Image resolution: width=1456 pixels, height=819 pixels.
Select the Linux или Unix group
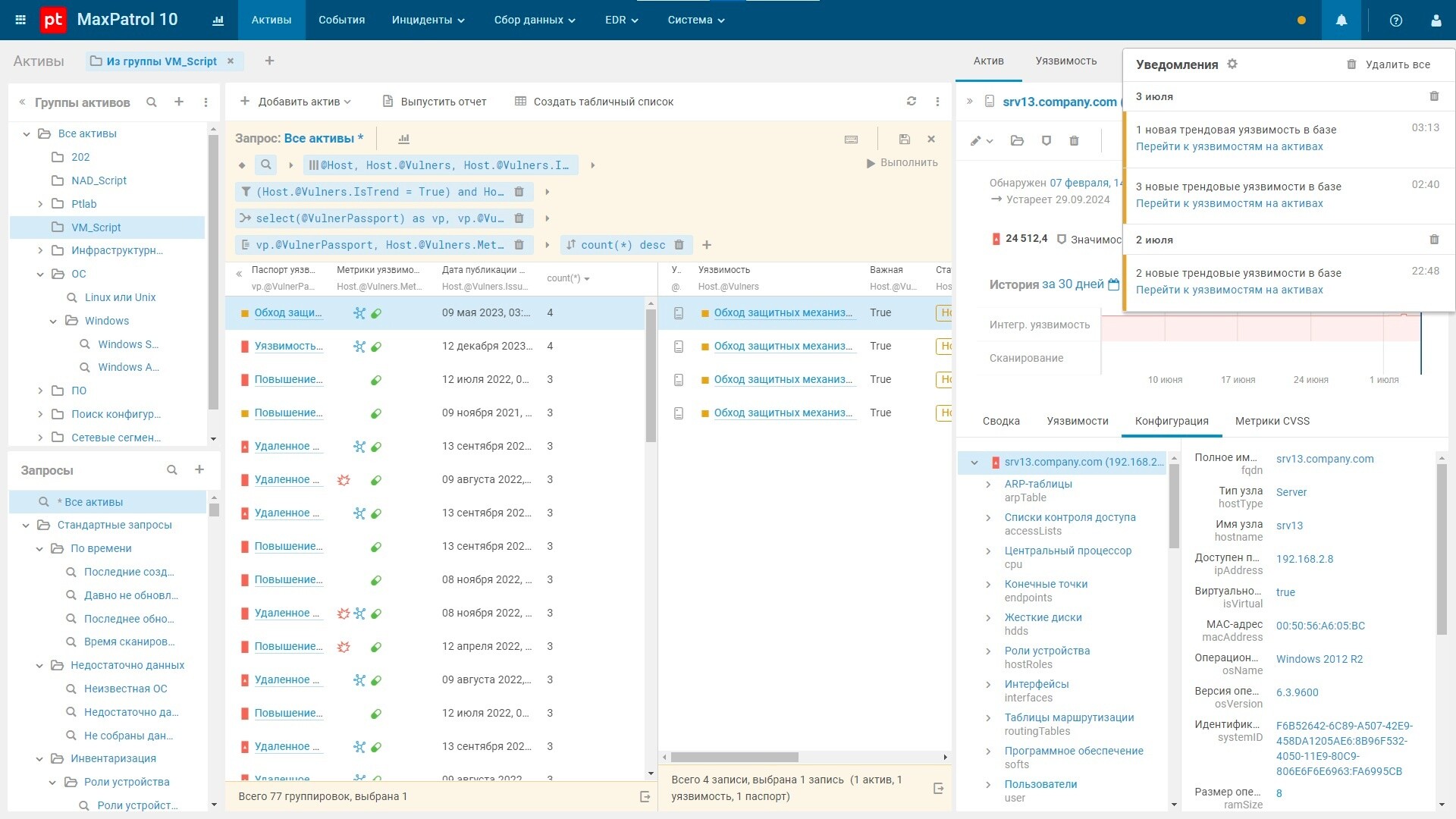pos(120,297)
